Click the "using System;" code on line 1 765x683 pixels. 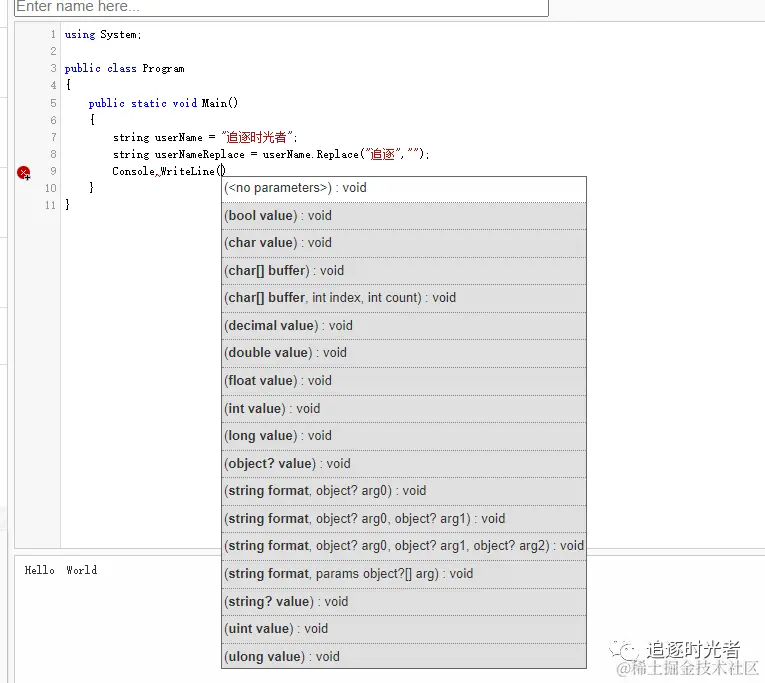click(103, 35)
